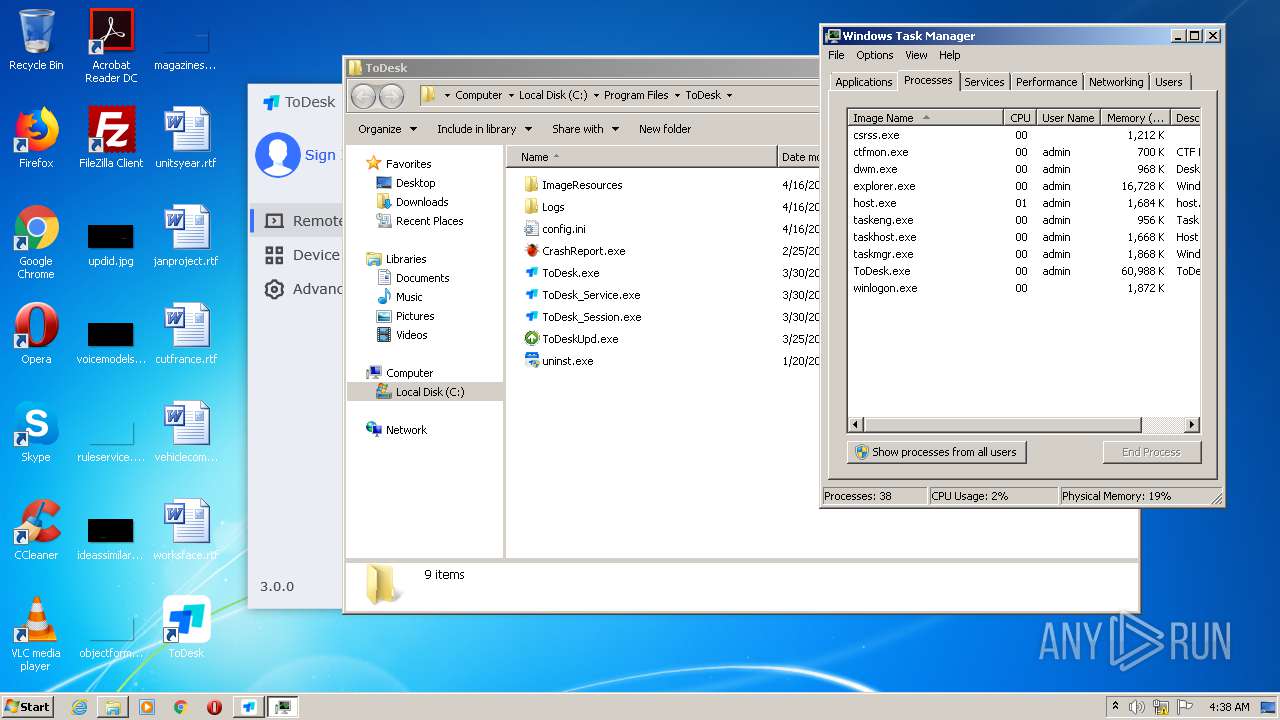1280x720 pixels.
Task: Open Include in library dropdown
Action: click(484, 129)
